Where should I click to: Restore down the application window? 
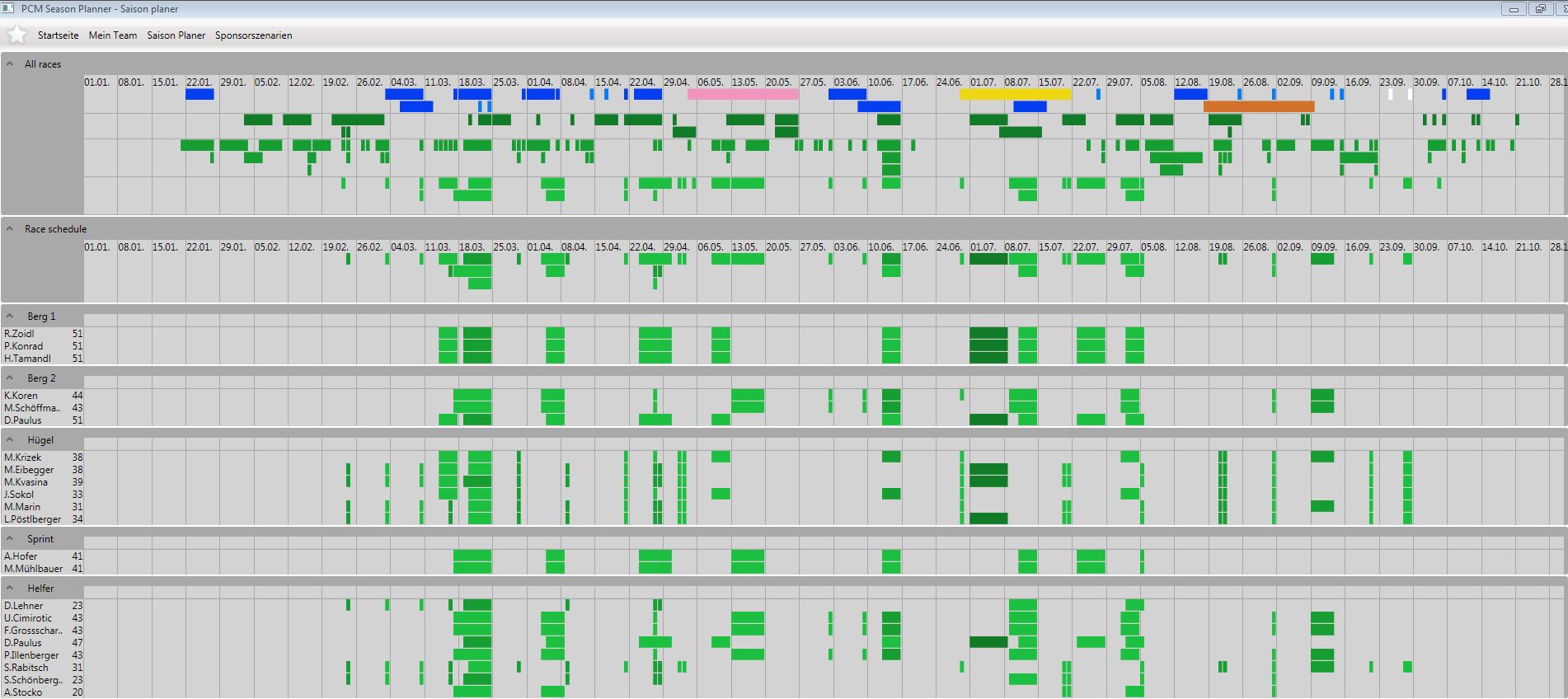(x=1539, y=9)
